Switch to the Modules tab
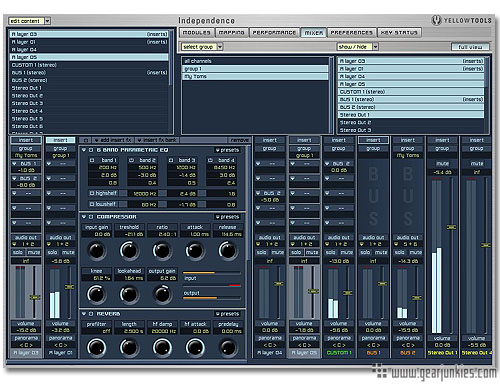The image size is (500, 385). pos(197,33)
